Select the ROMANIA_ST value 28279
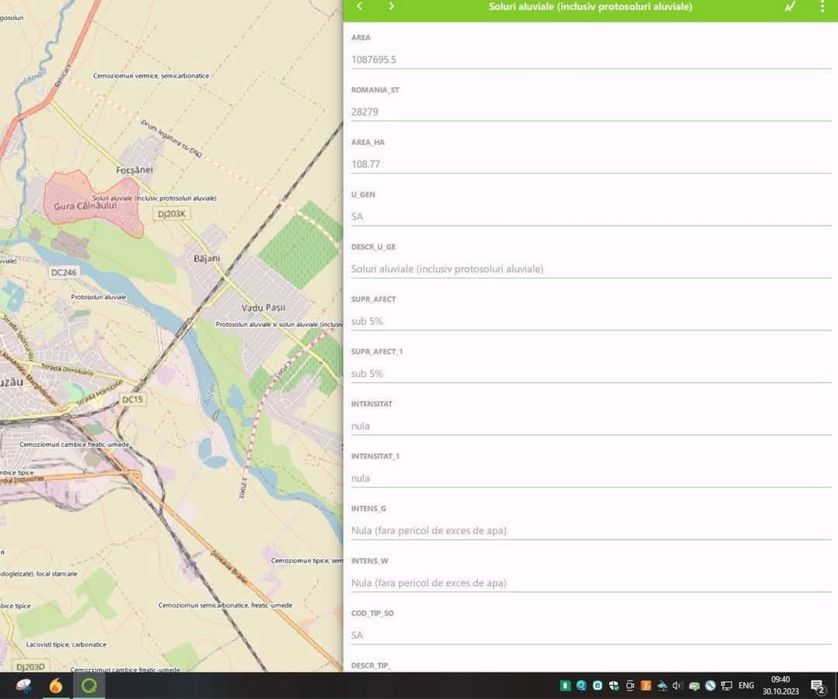Viewport: 838px width, 699px height. pos(364,112)
